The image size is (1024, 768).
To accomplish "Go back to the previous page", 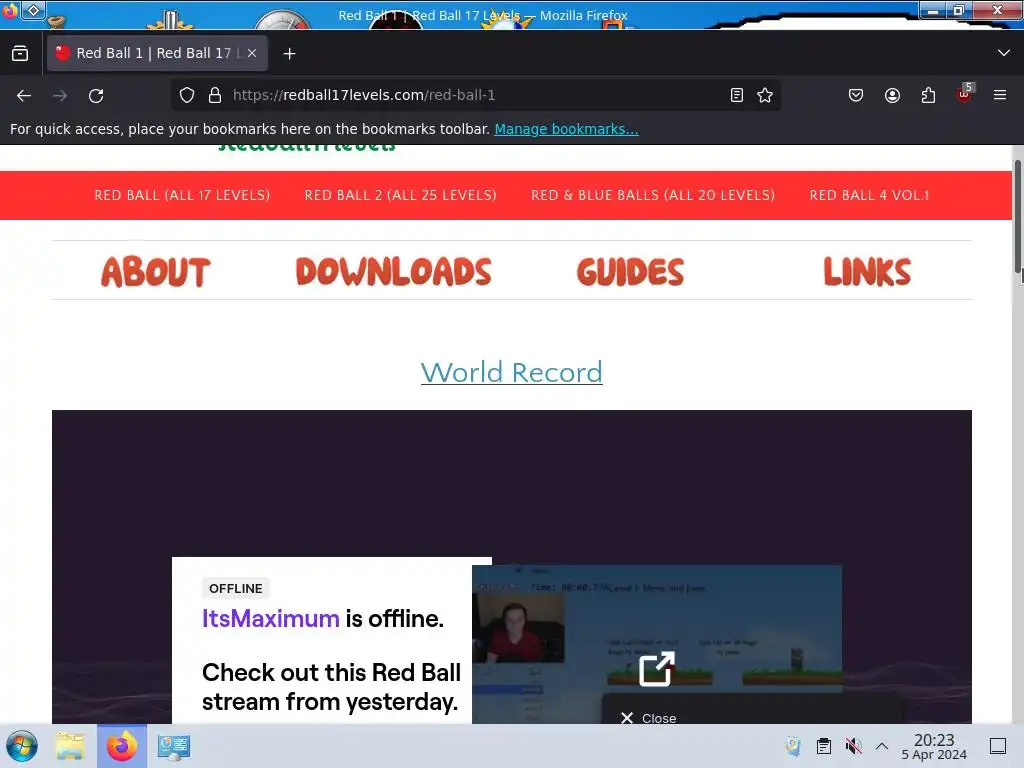I will (x=24, y=95).
